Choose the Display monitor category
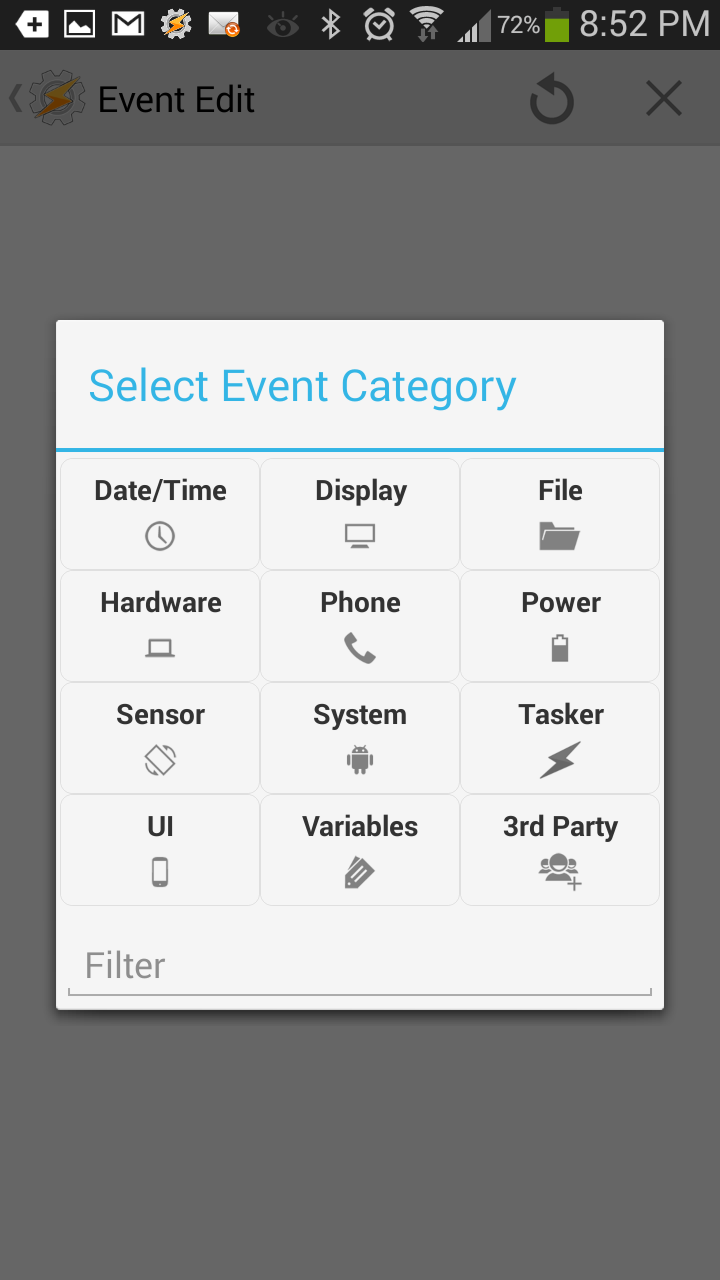This screenshot has height=1280, width=720. click(x=360, y=514)
